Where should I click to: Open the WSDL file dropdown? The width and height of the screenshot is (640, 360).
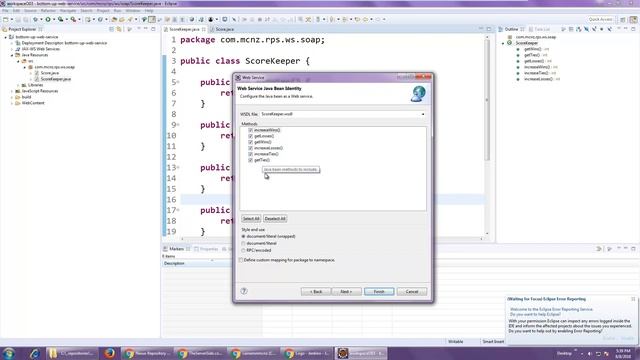423,114
